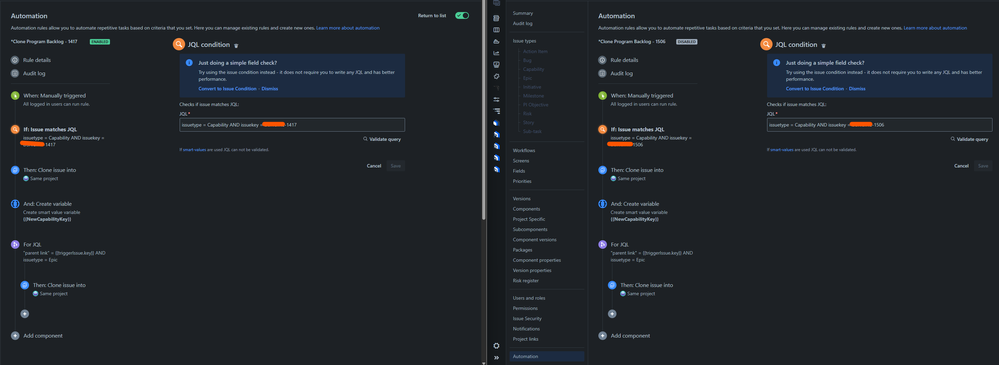Screen dimensions: 999x365
Task: Select first Clone issue step icon in rule 1506
Action: tap(602, 170)
